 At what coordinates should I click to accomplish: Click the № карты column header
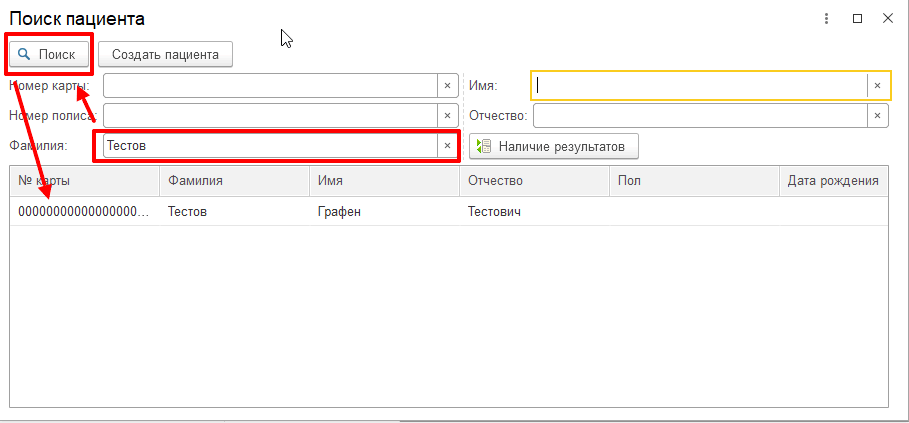pyautogui.click(x=84, y=181)
